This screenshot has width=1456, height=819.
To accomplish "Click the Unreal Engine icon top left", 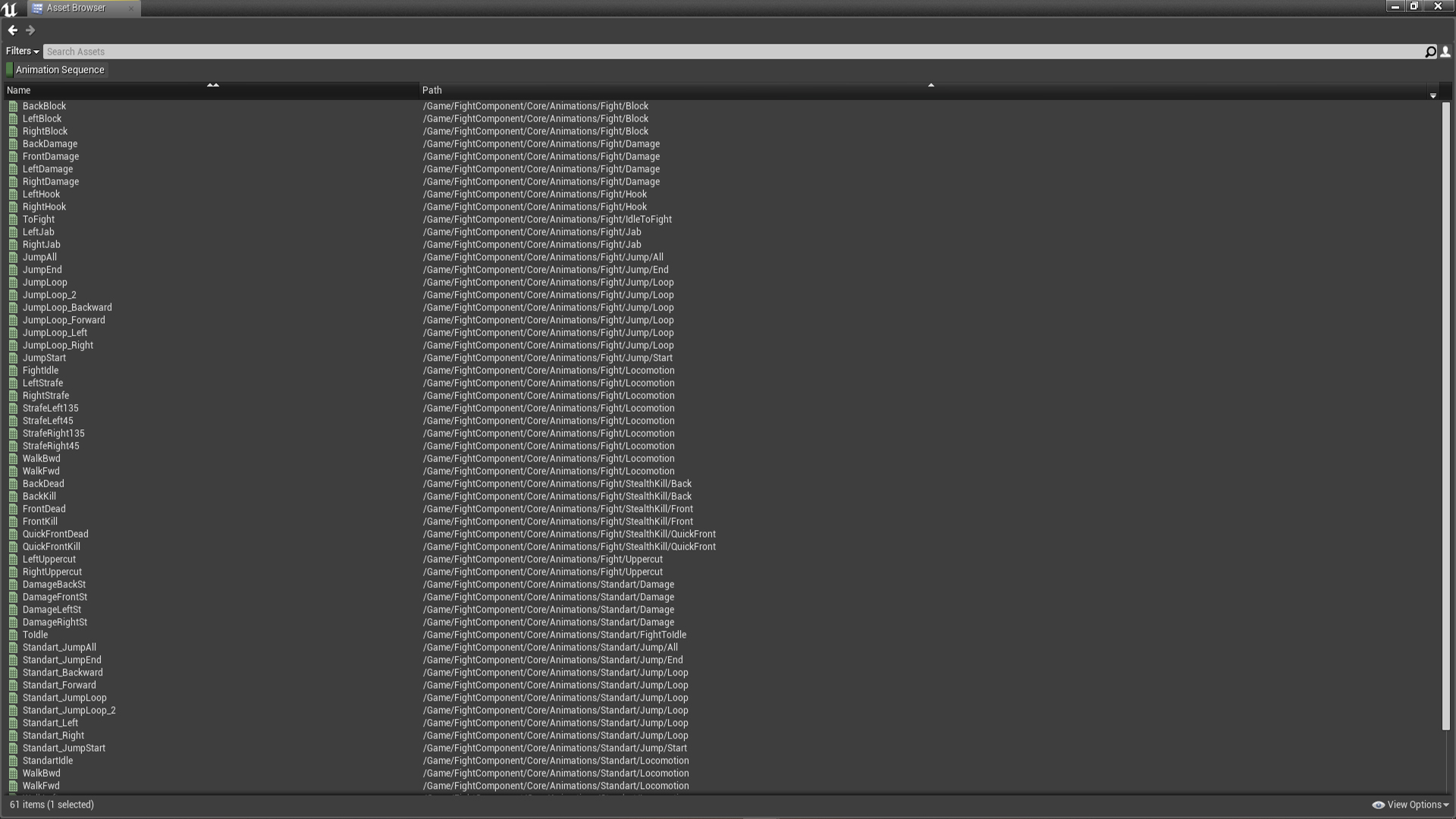I will tap(10, 8).
